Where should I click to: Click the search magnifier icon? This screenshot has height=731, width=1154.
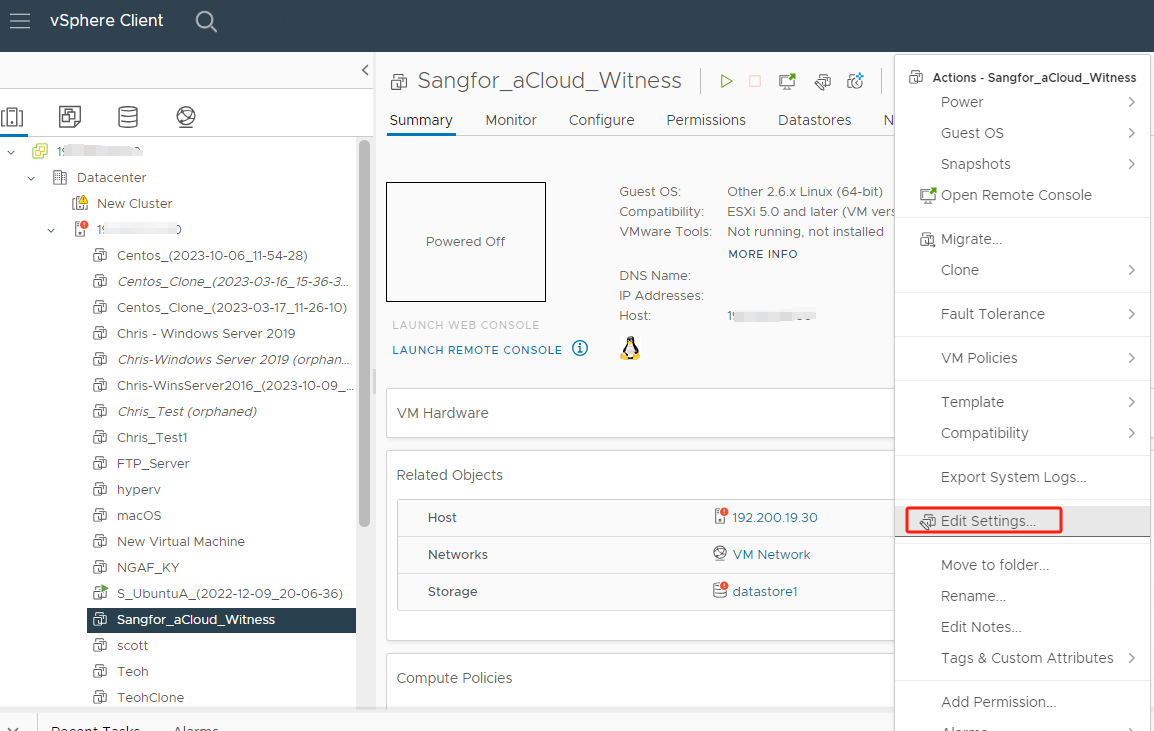click(206, 21)
